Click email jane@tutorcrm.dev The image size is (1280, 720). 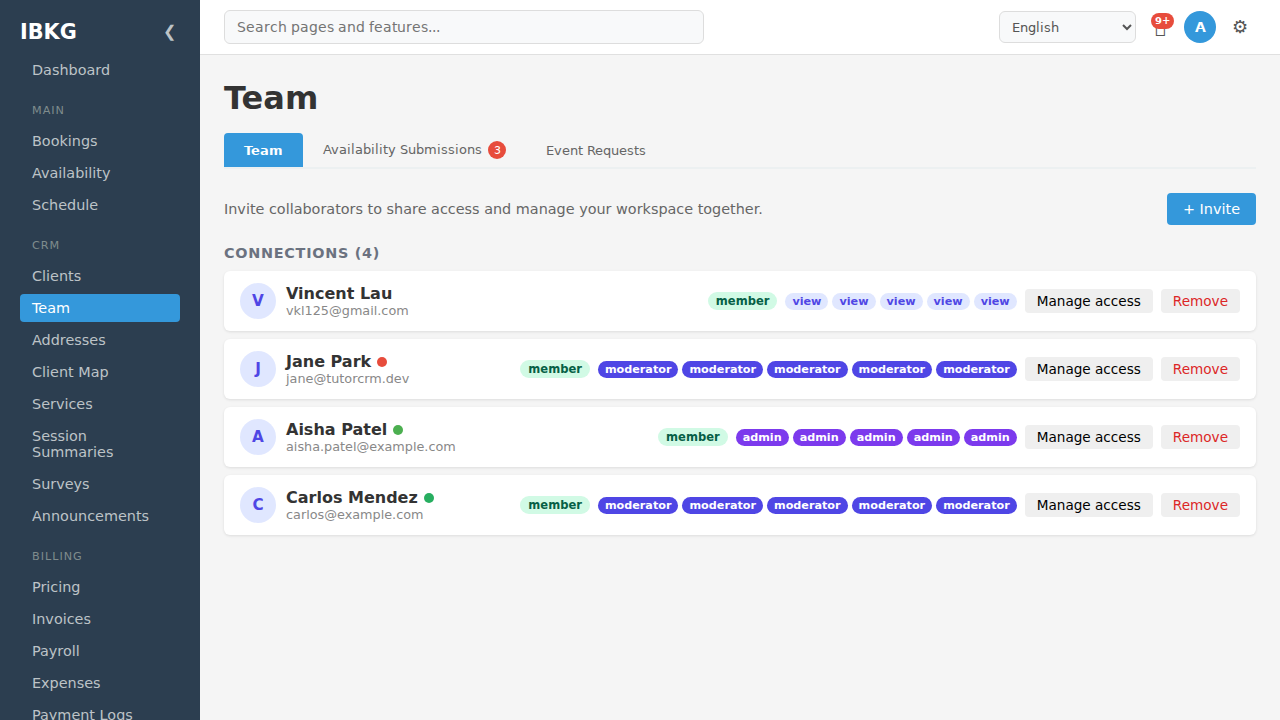point(347,379)
